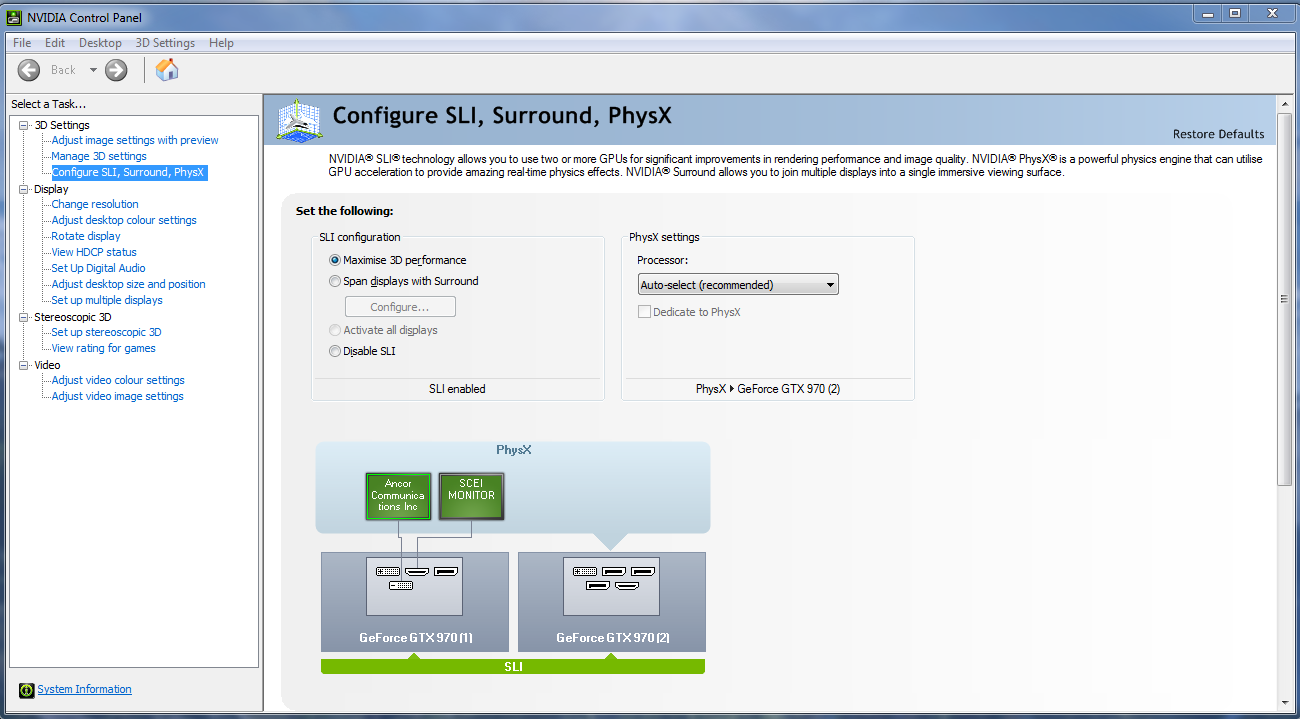
Task: Open Rotate display task
Action: pos(86,236)
